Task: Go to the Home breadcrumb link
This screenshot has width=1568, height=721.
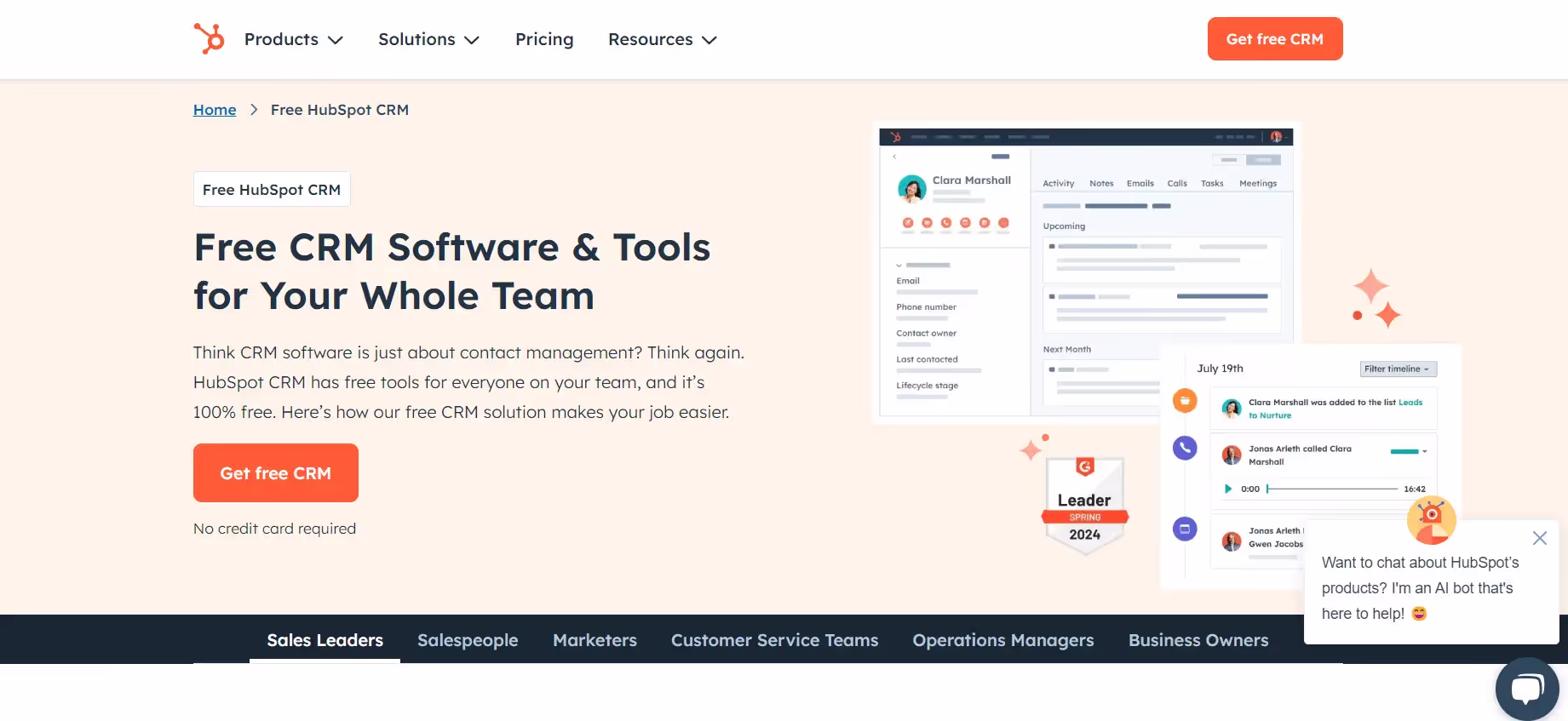Action: tap(215, 110)
